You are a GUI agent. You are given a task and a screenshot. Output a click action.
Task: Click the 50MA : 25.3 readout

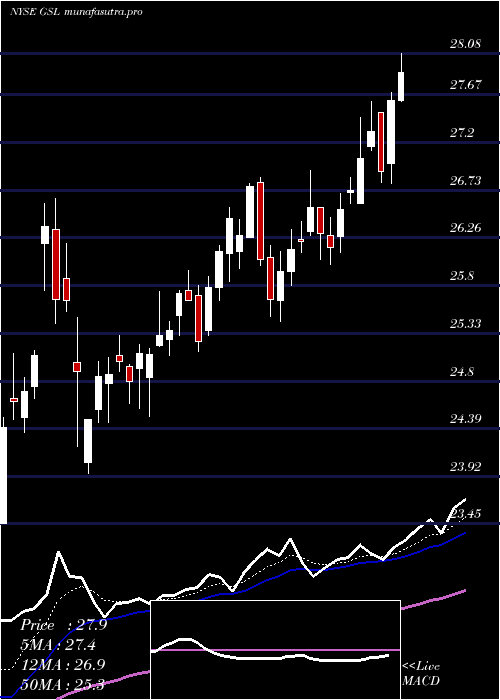point(63,684)
